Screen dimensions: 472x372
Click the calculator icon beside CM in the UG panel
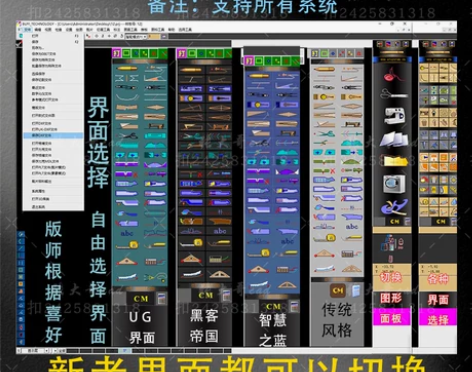click(x=161, y=298)
